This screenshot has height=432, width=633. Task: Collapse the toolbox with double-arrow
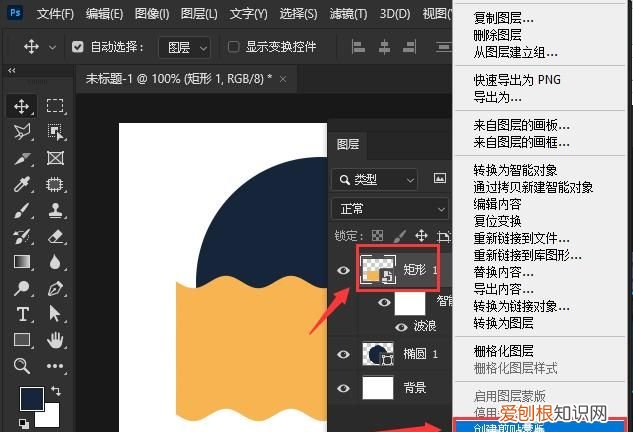click(x=12, y=70)
